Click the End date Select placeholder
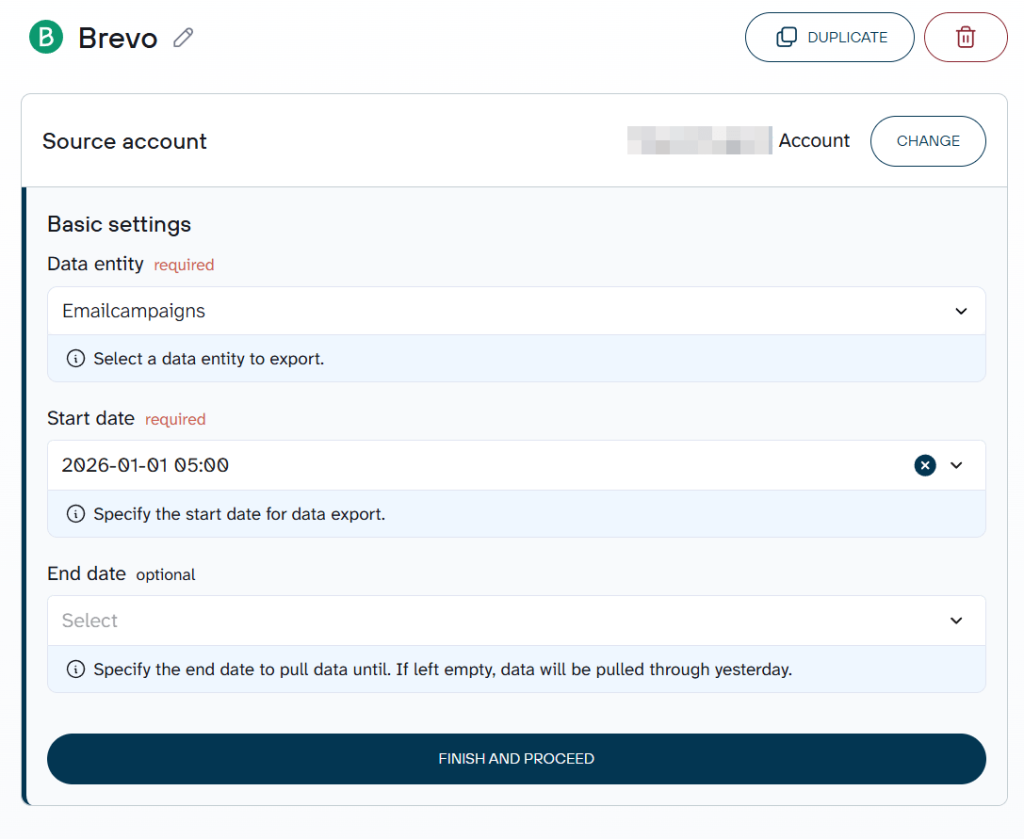Viewport: 1024px width, 839px height. coord(90,621)
